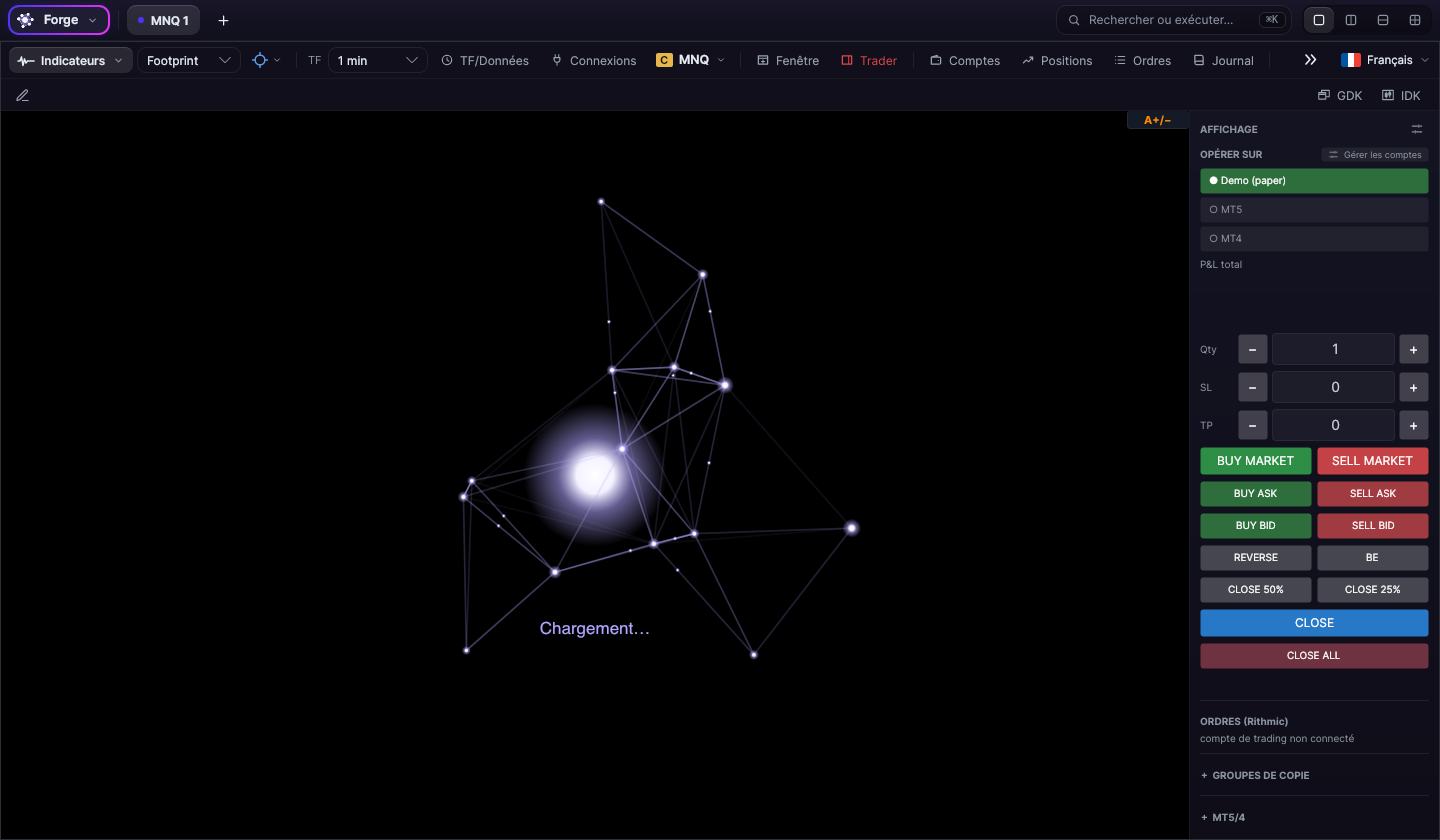The width and height of the screenshot is (1440, 840).
Task: Show more toolbar items with double chevron
Action: pos(1310,60)
